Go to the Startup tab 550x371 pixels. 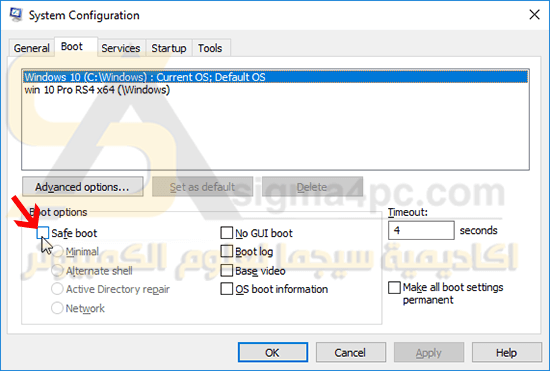click(169, 48)
